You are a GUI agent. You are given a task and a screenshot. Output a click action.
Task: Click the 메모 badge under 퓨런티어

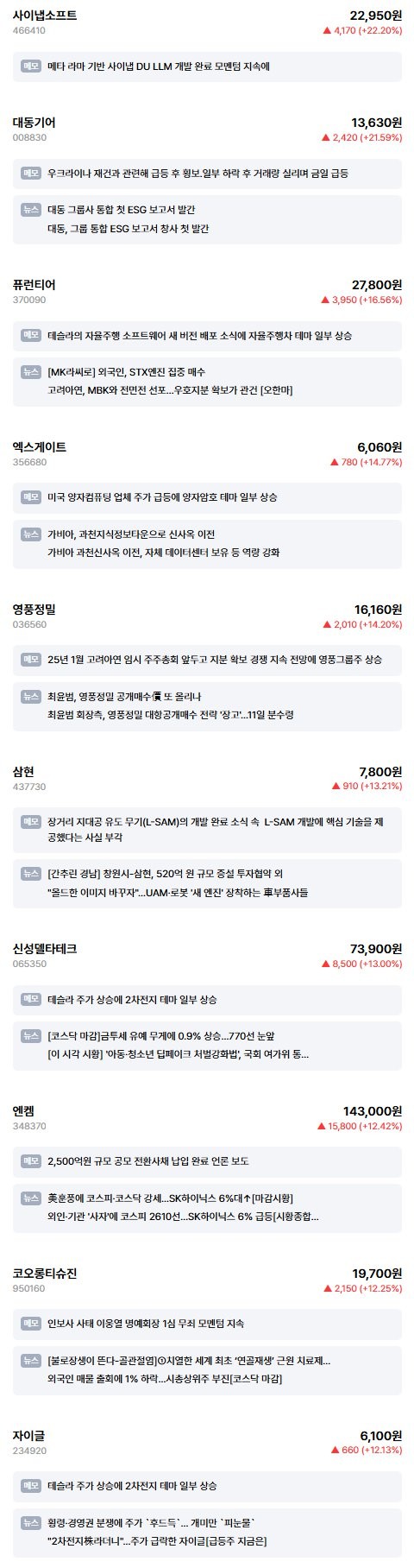(31, 335)
